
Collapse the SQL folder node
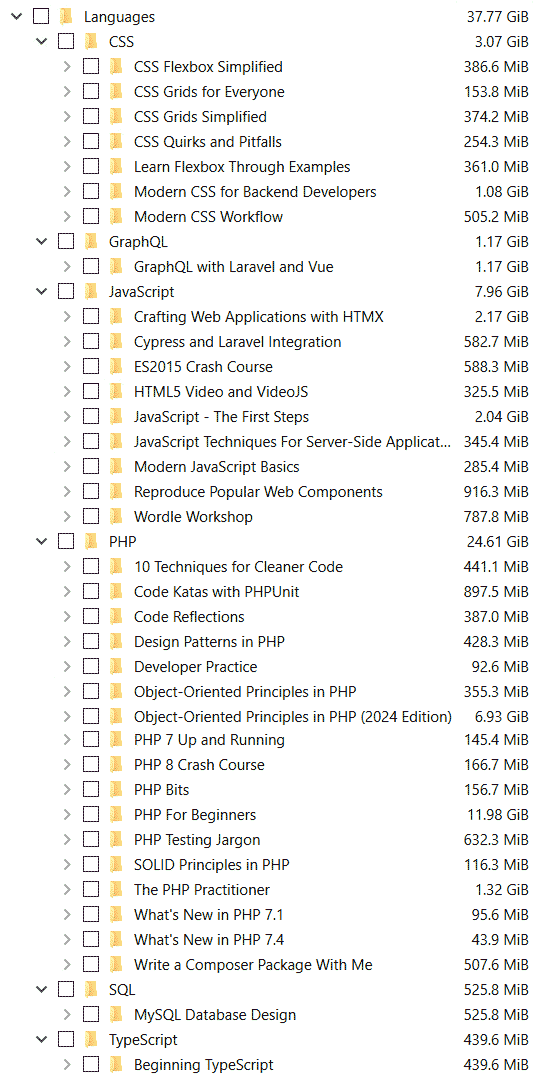(x=41, y=990)
